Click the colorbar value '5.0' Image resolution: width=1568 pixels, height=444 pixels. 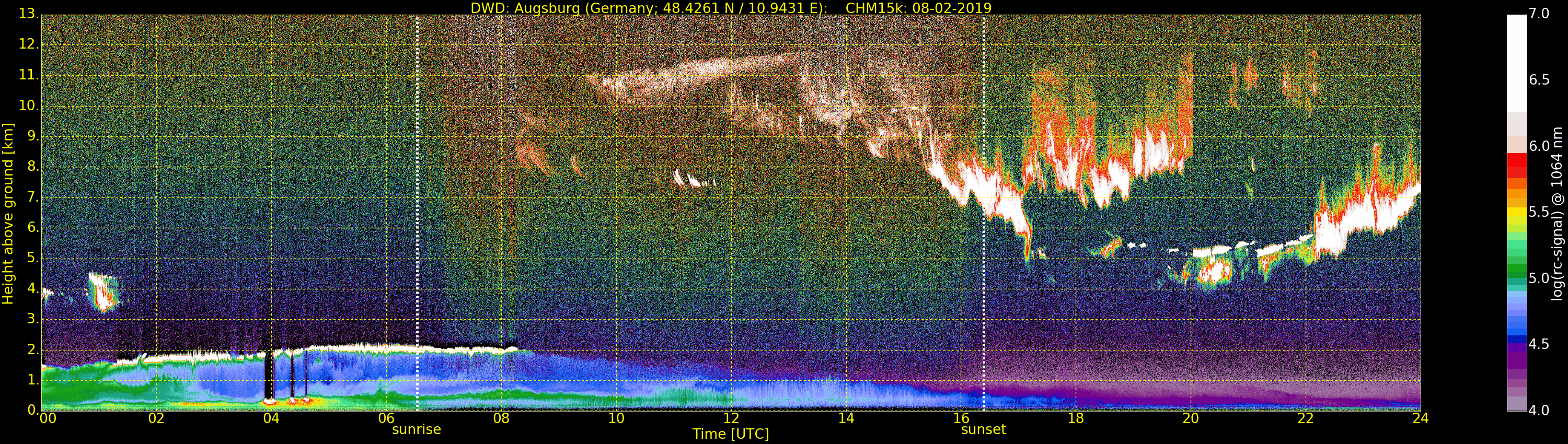1539,278
